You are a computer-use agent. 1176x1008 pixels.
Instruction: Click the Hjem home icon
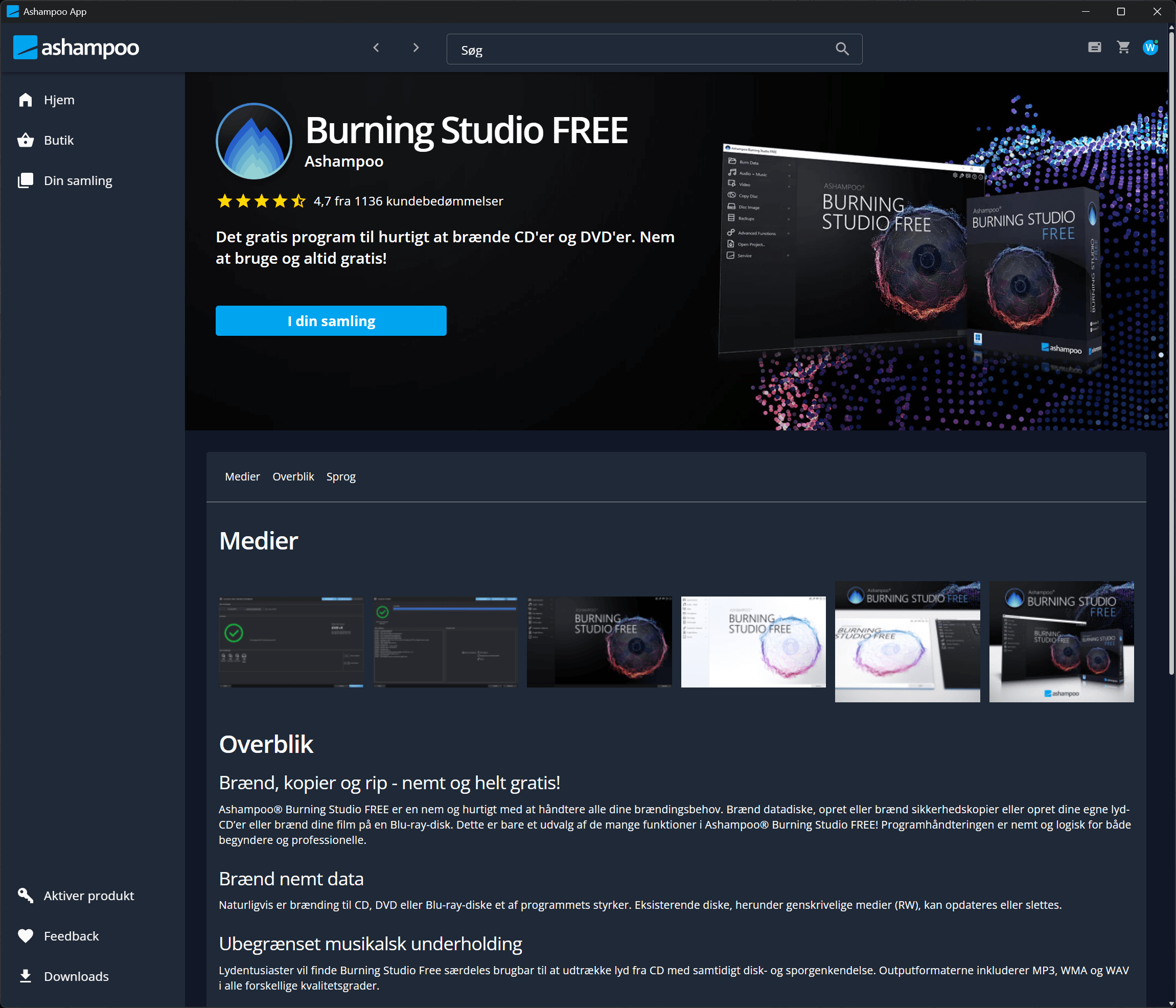[x=26, y=100]
